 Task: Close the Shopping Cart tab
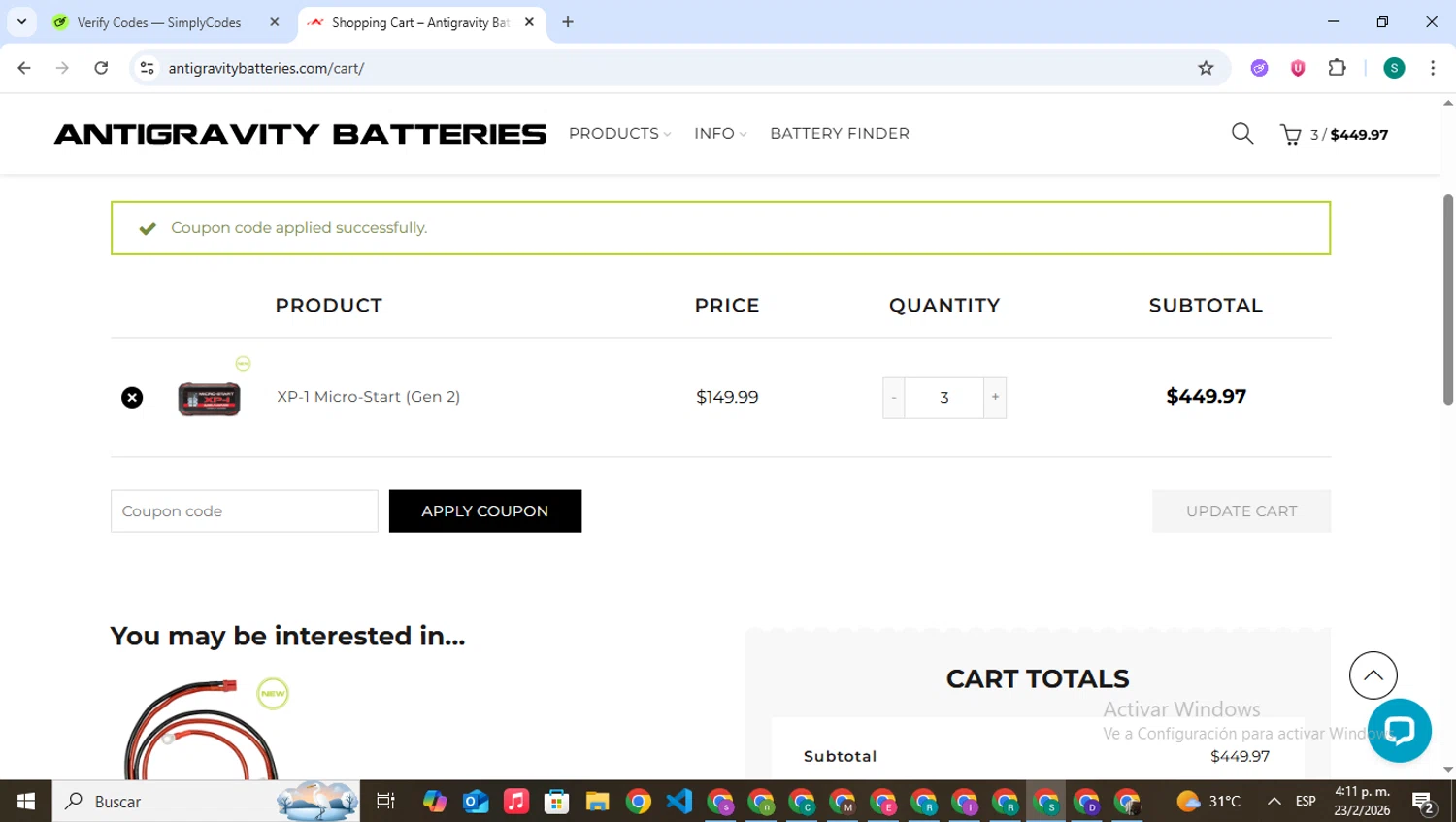coord(529,22)
